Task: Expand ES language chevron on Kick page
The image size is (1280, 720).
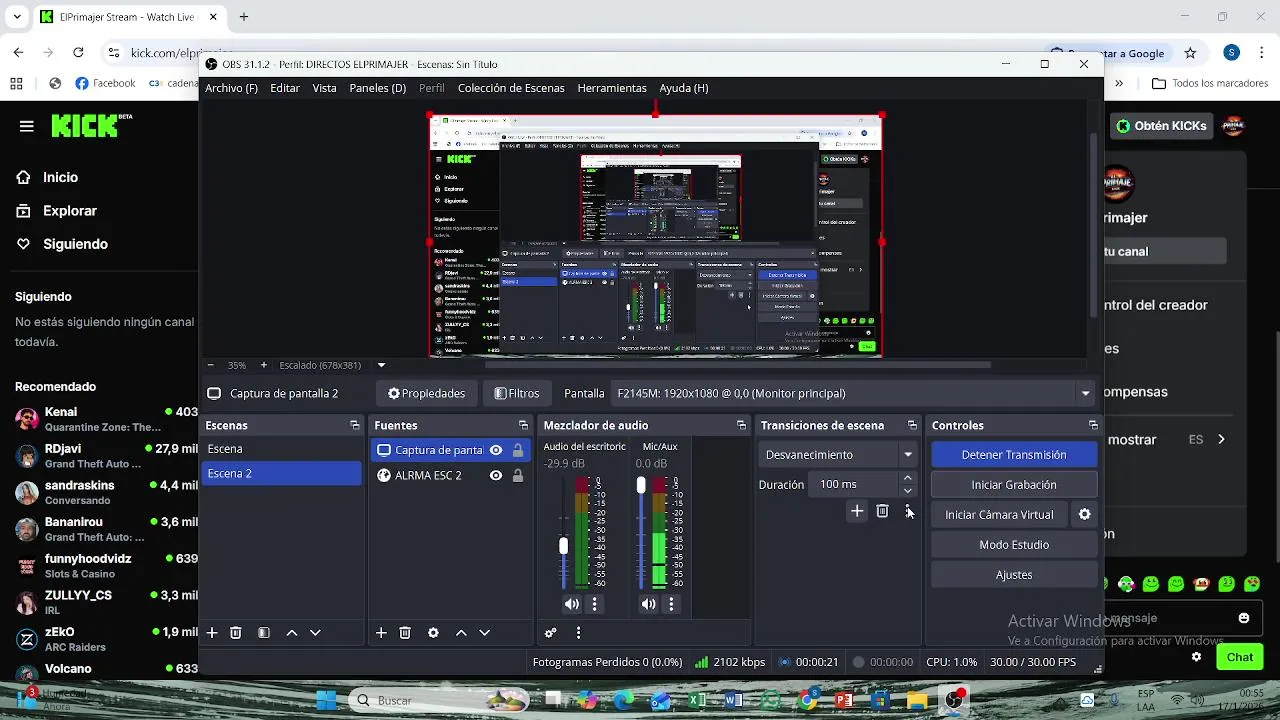Action: point(1221,439)
